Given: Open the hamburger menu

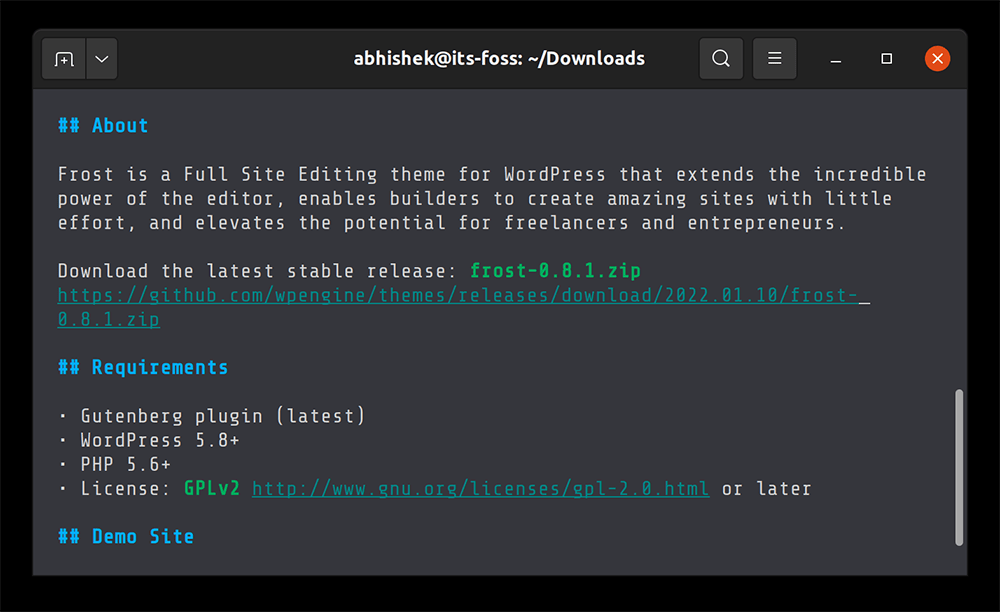Looking at the screenshot, I should pyautogui.click(x=774, y=58).
